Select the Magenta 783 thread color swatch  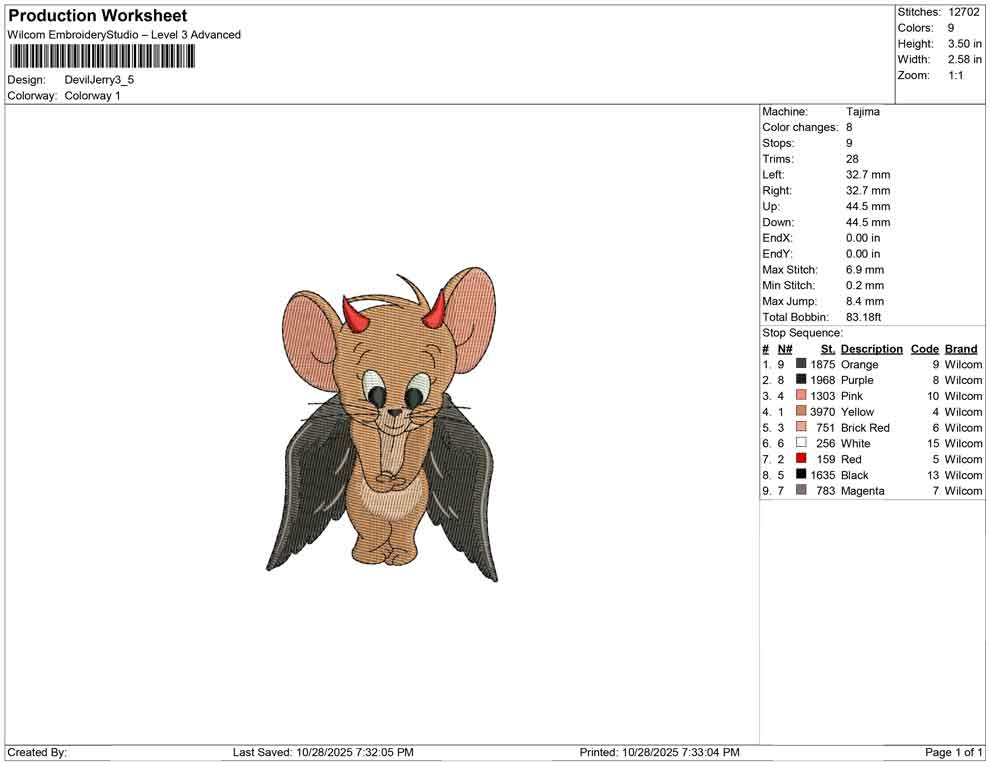[x=801, y=490]
